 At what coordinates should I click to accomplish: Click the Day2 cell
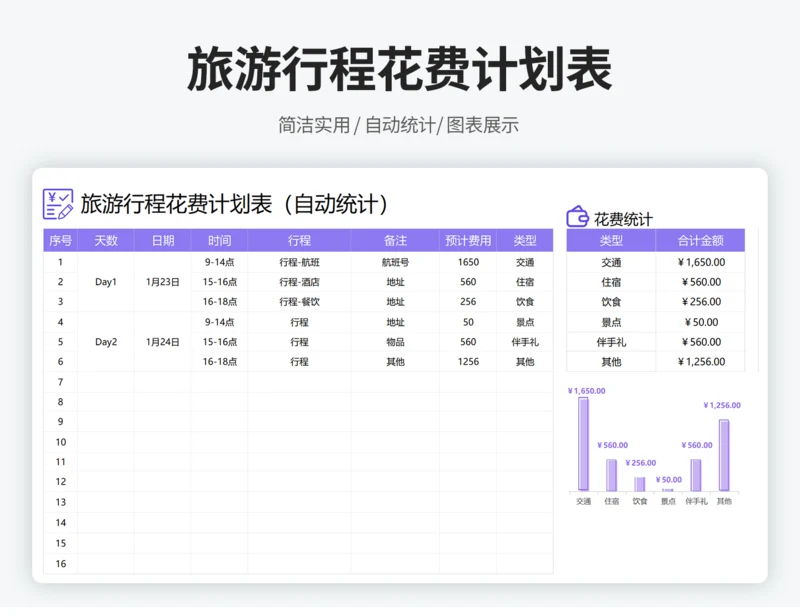click(106, 342)
